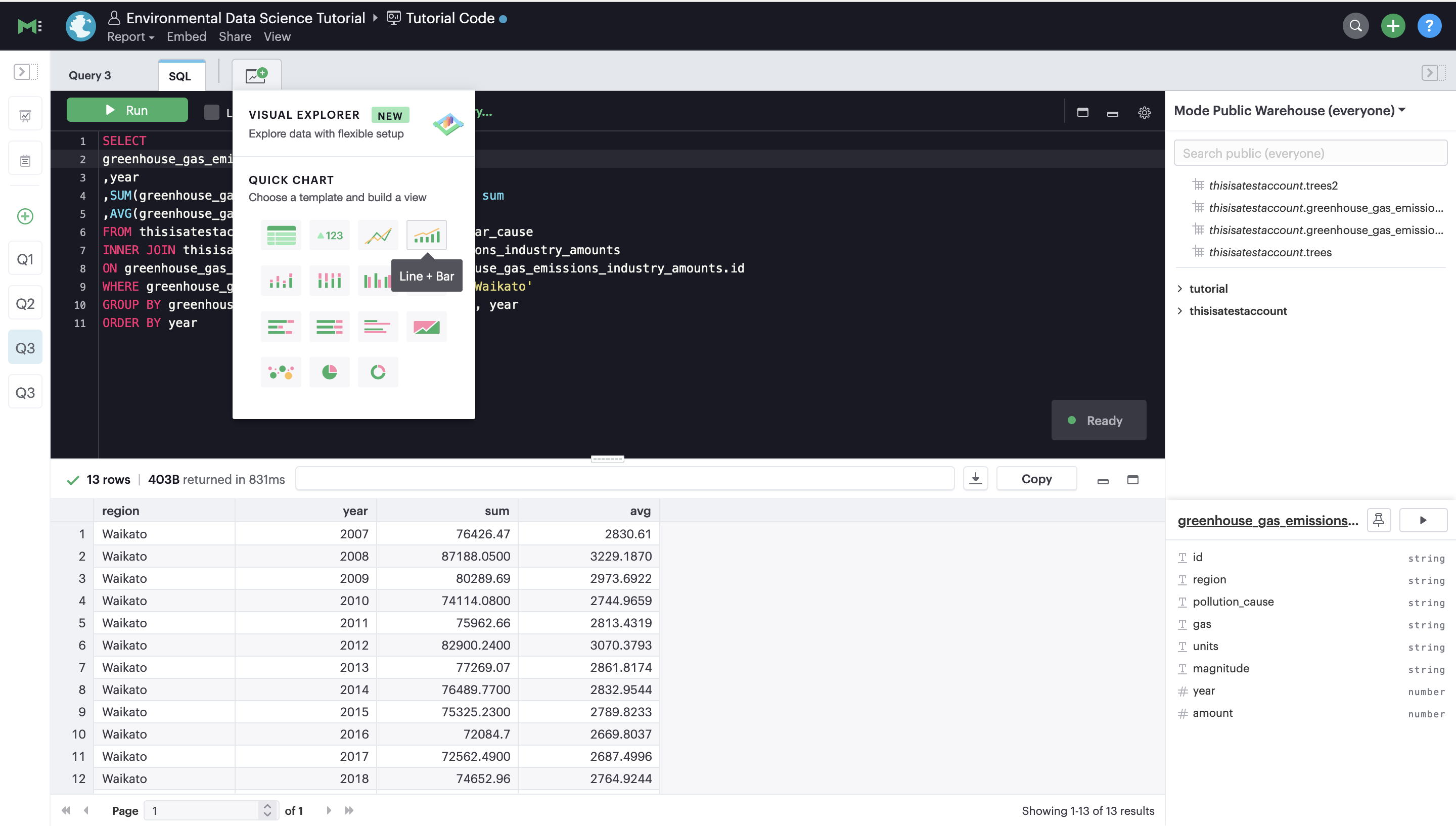1456x826 pixels.
Task: Pin the greenhouse_gas_emissions table
Action: pos(1378,520)
